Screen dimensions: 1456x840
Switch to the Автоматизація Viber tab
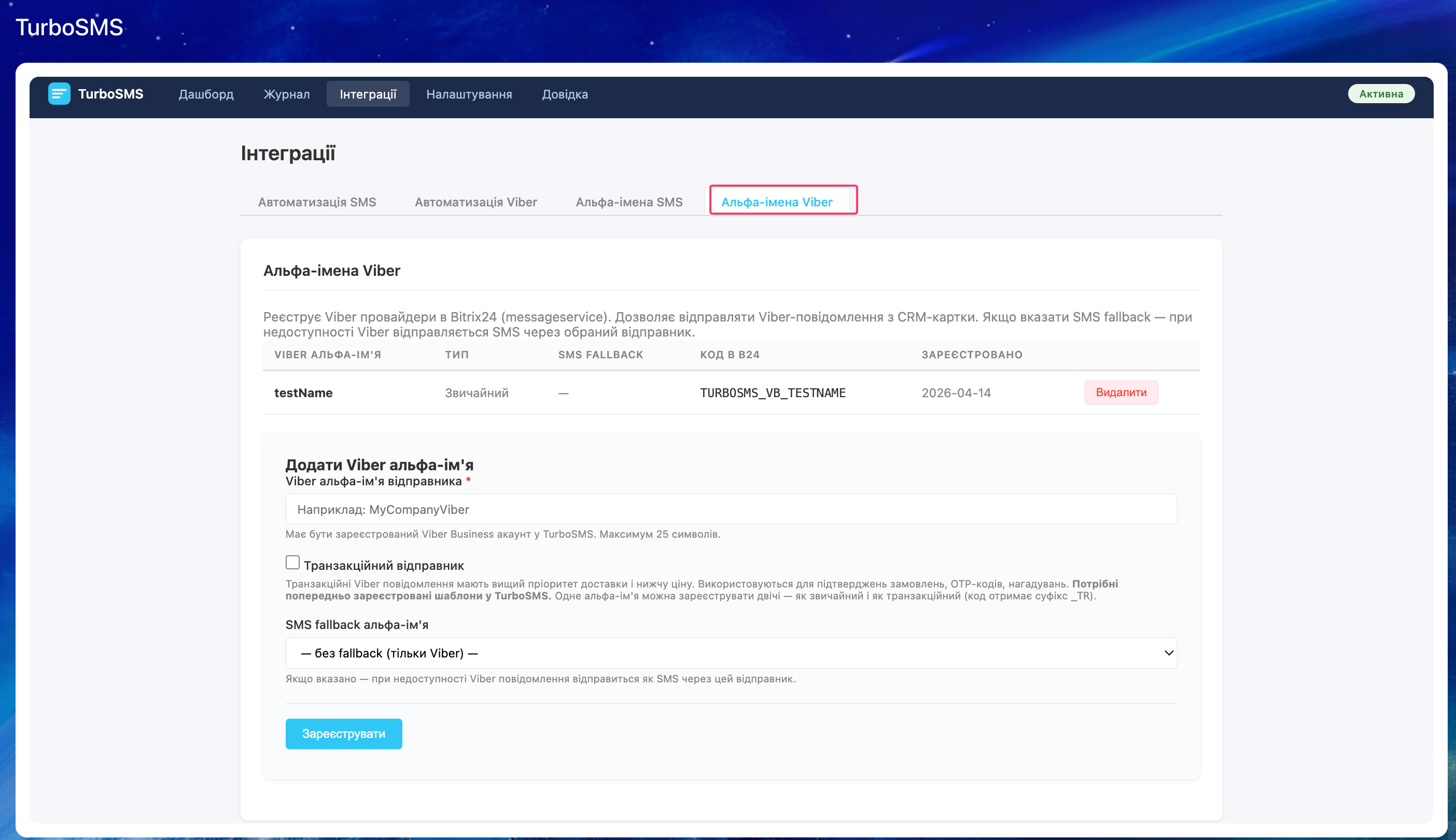tap(476, 202)
